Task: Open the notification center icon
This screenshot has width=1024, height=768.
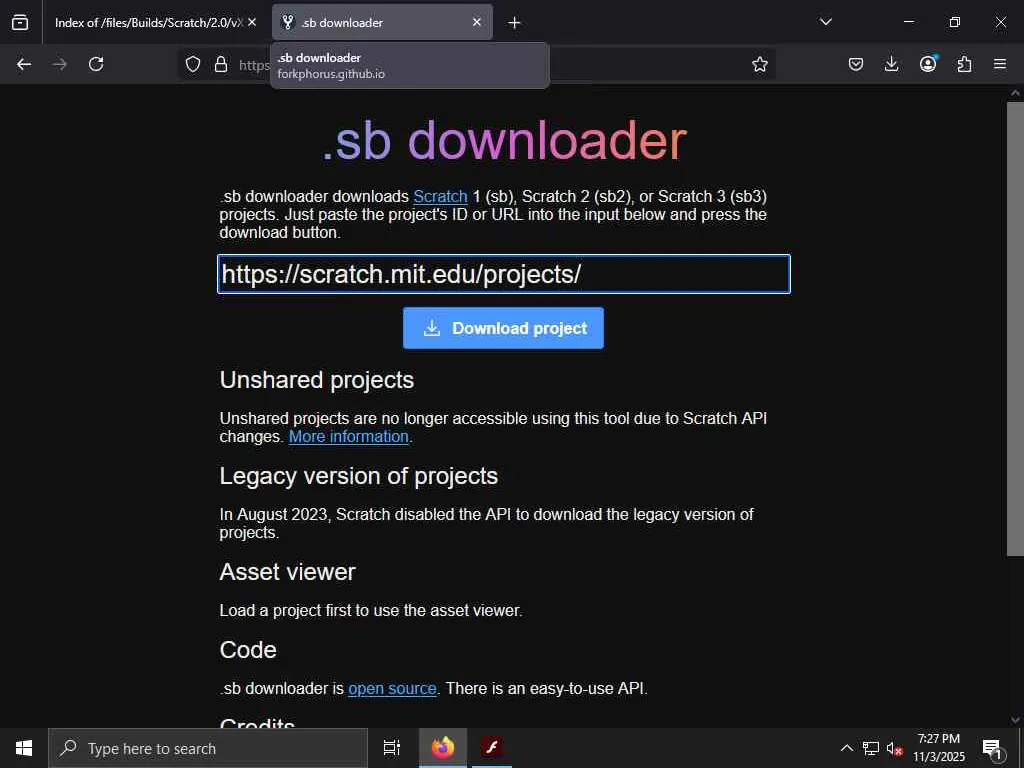Action: (992, 748)
